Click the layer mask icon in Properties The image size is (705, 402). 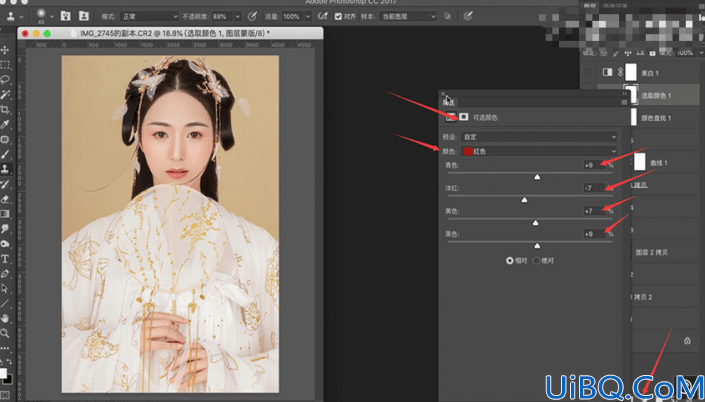(x=464, y=117)
